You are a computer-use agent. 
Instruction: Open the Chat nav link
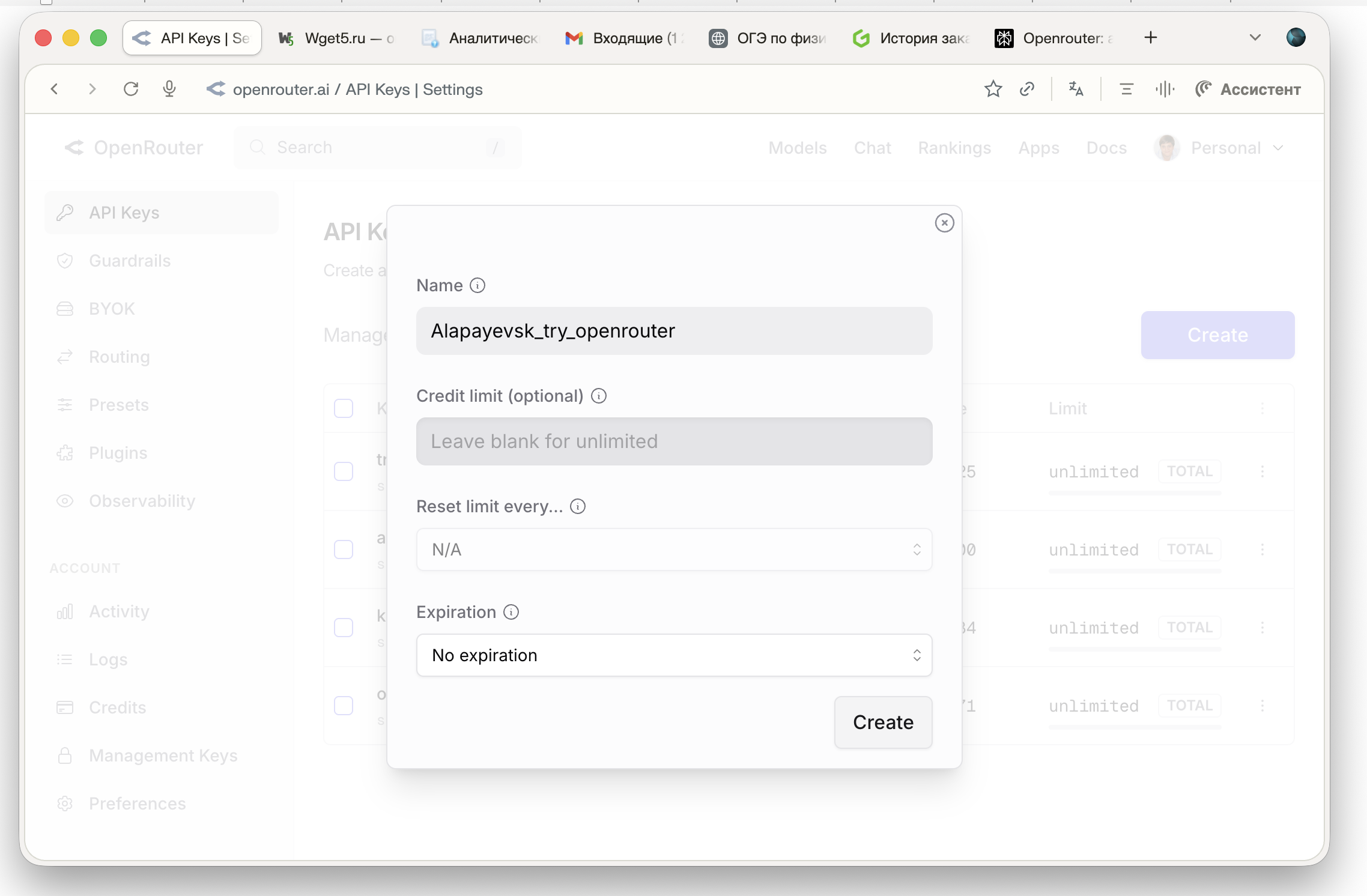pyautogui.click(x=873, y=148)
